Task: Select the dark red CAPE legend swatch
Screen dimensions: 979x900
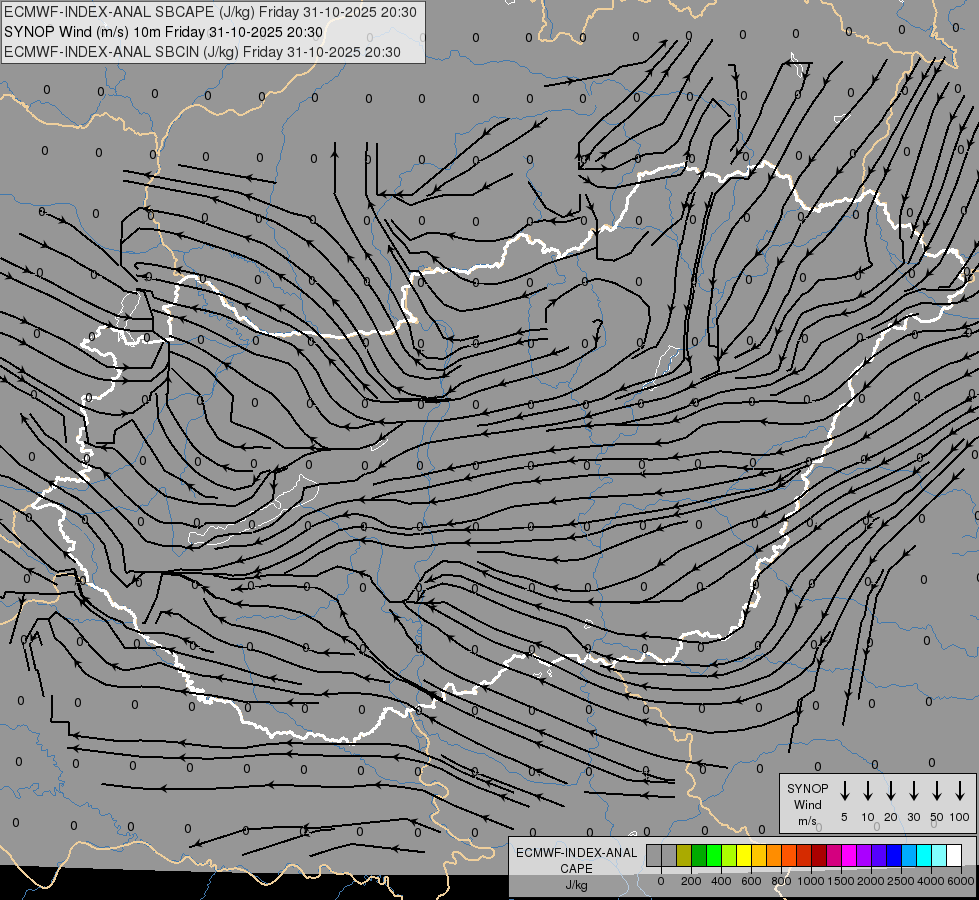Action: point(819,855)
